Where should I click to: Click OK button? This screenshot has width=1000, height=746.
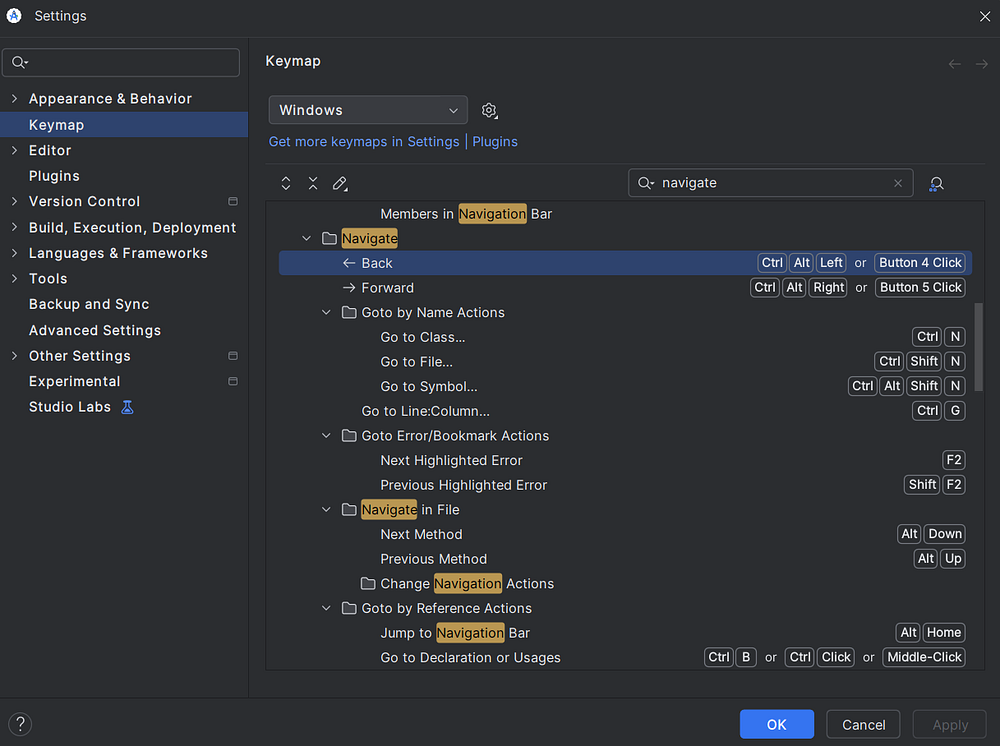pos(777,724)
